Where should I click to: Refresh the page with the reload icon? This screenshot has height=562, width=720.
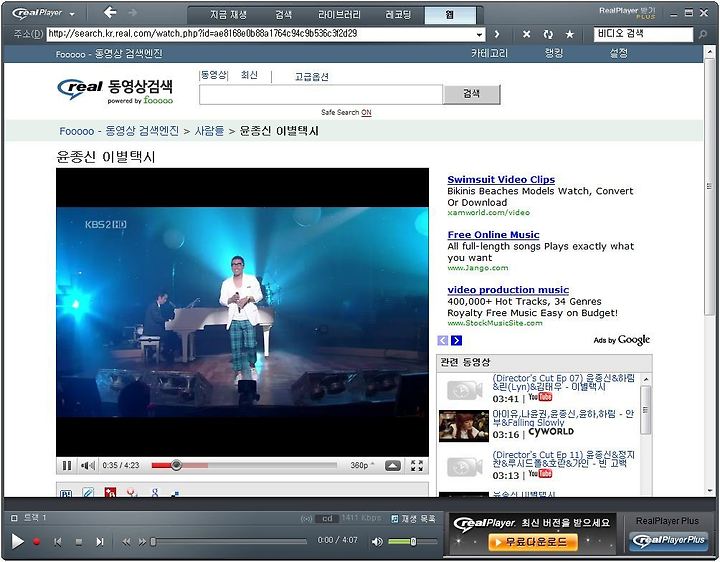(548, 34)
